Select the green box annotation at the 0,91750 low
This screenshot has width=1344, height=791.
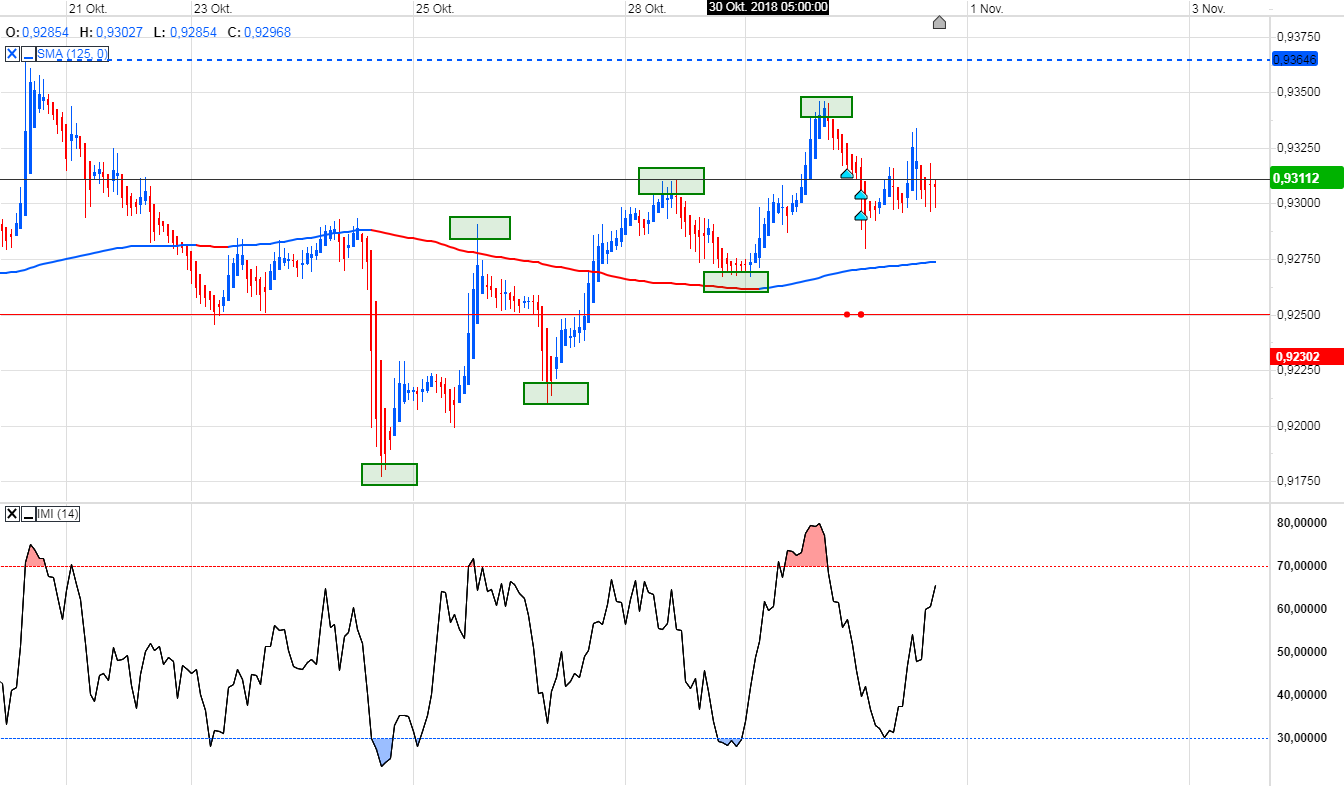pos(389,473)
